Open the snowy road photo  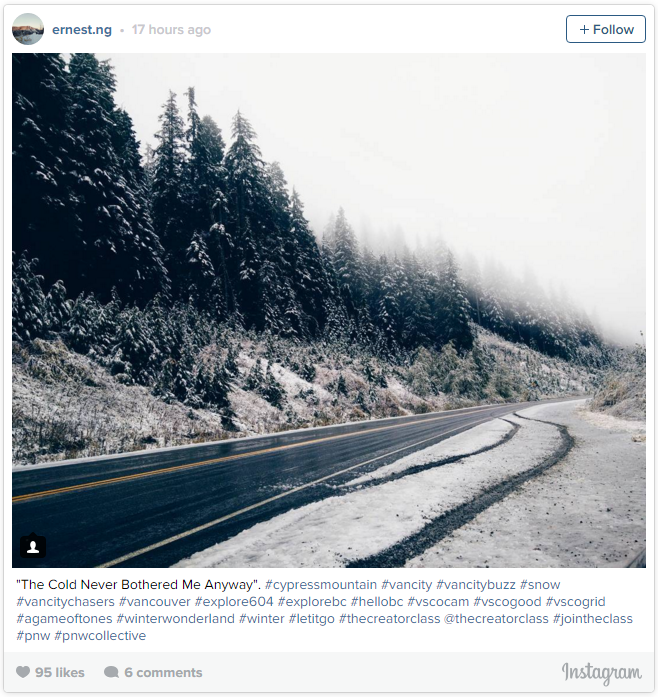pos(329,310)
